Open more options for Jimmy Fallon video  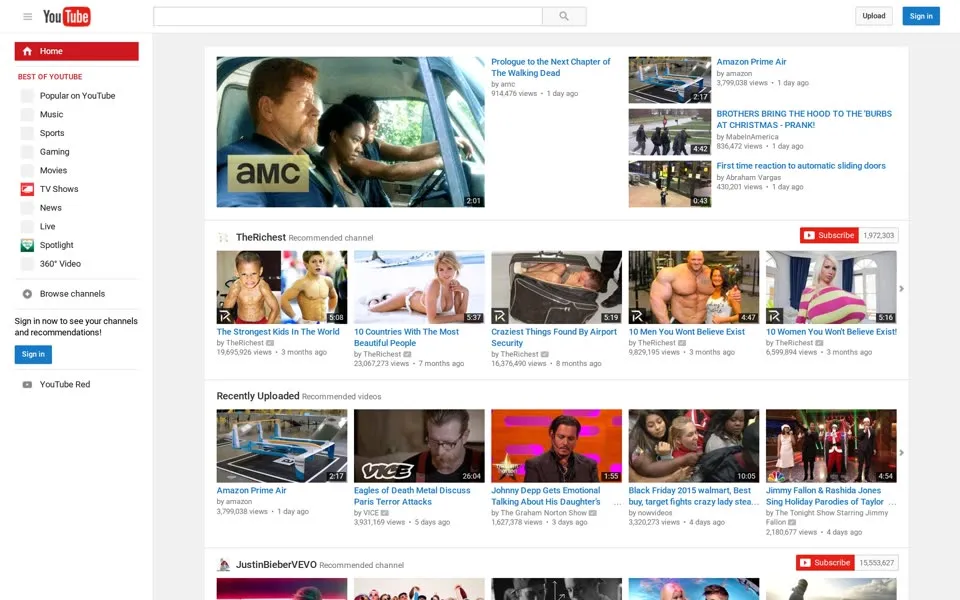coord(892,502)
